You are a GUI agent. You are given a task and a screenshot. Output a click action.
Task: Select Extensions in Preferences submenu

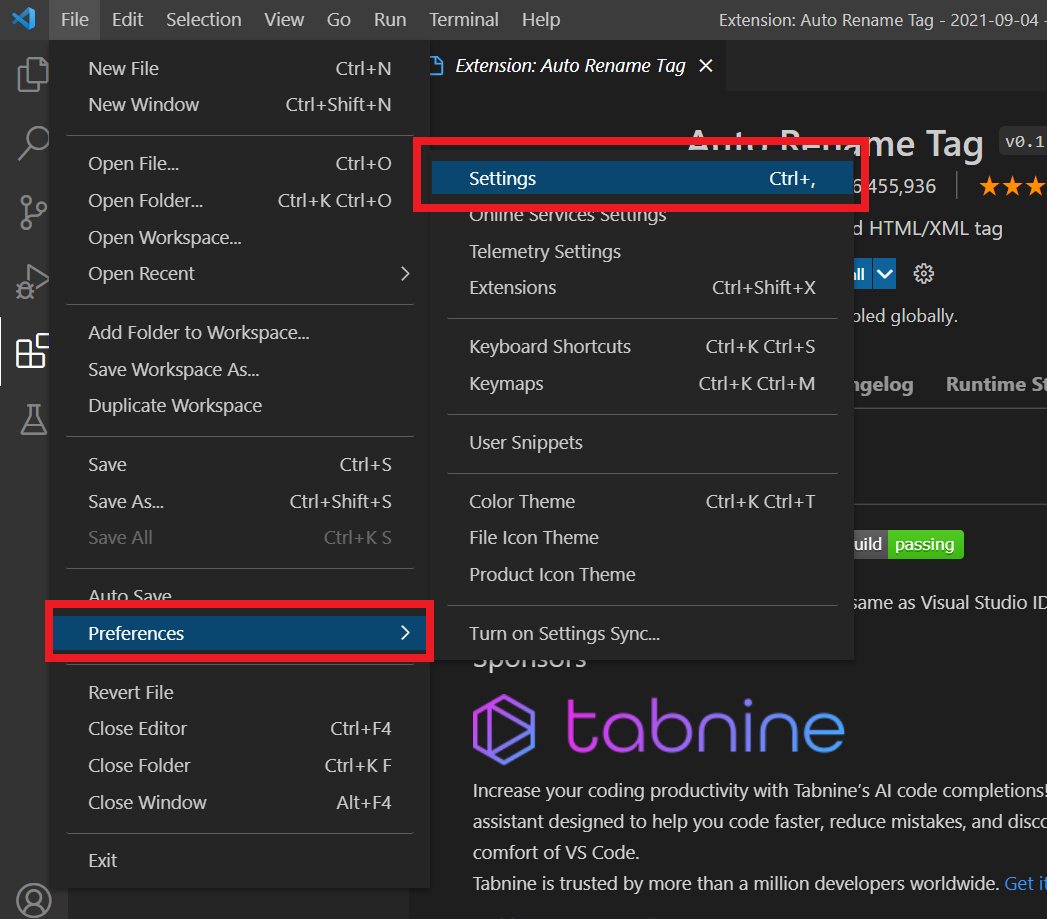tap(642, 288)
